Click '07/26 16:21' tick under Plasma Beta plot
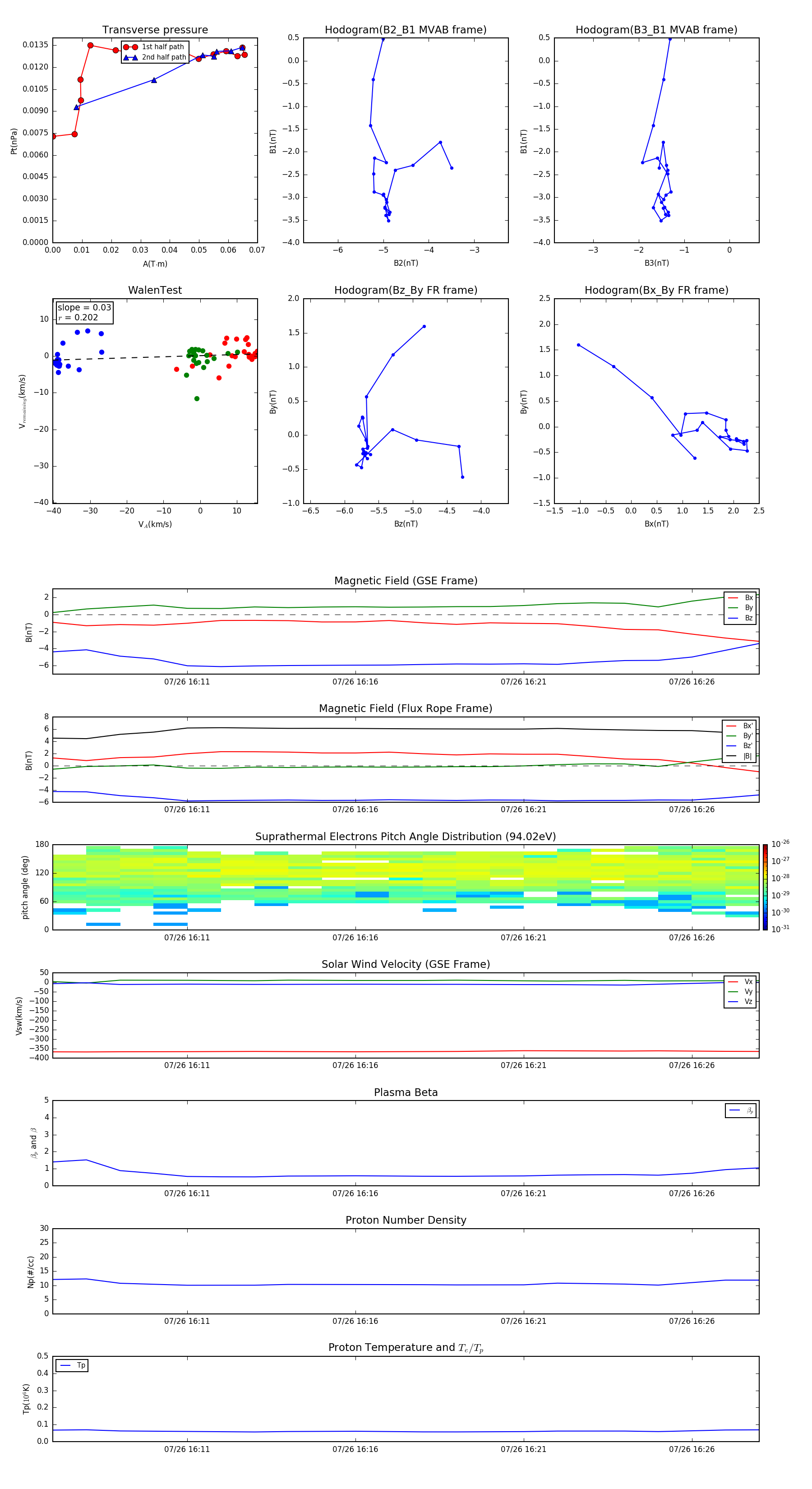Screen dimensions: 812x1489 pos(524,1193)
